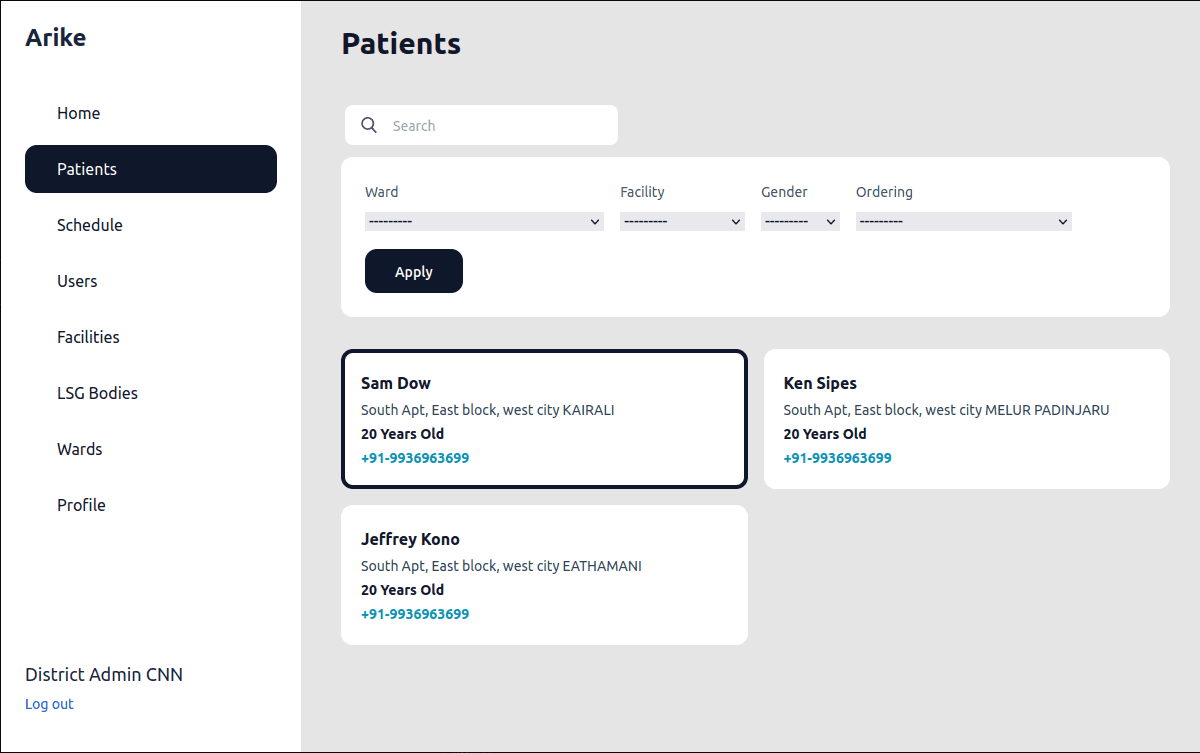
Task: Open the Ward dropdown
Action: 484,222
